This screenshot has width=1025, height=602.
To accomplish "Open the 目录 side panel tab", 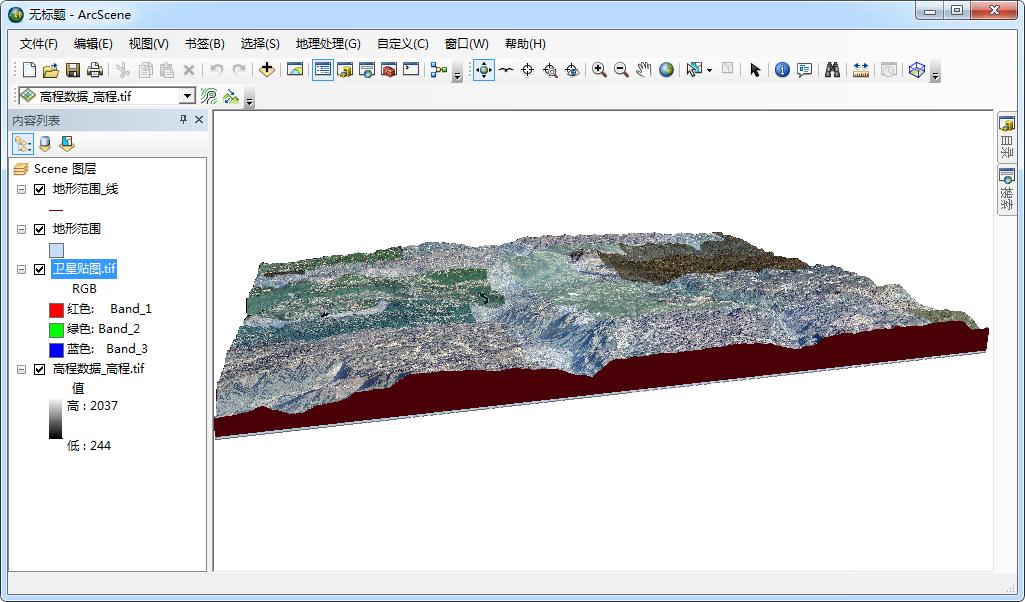I will 1006,137.
